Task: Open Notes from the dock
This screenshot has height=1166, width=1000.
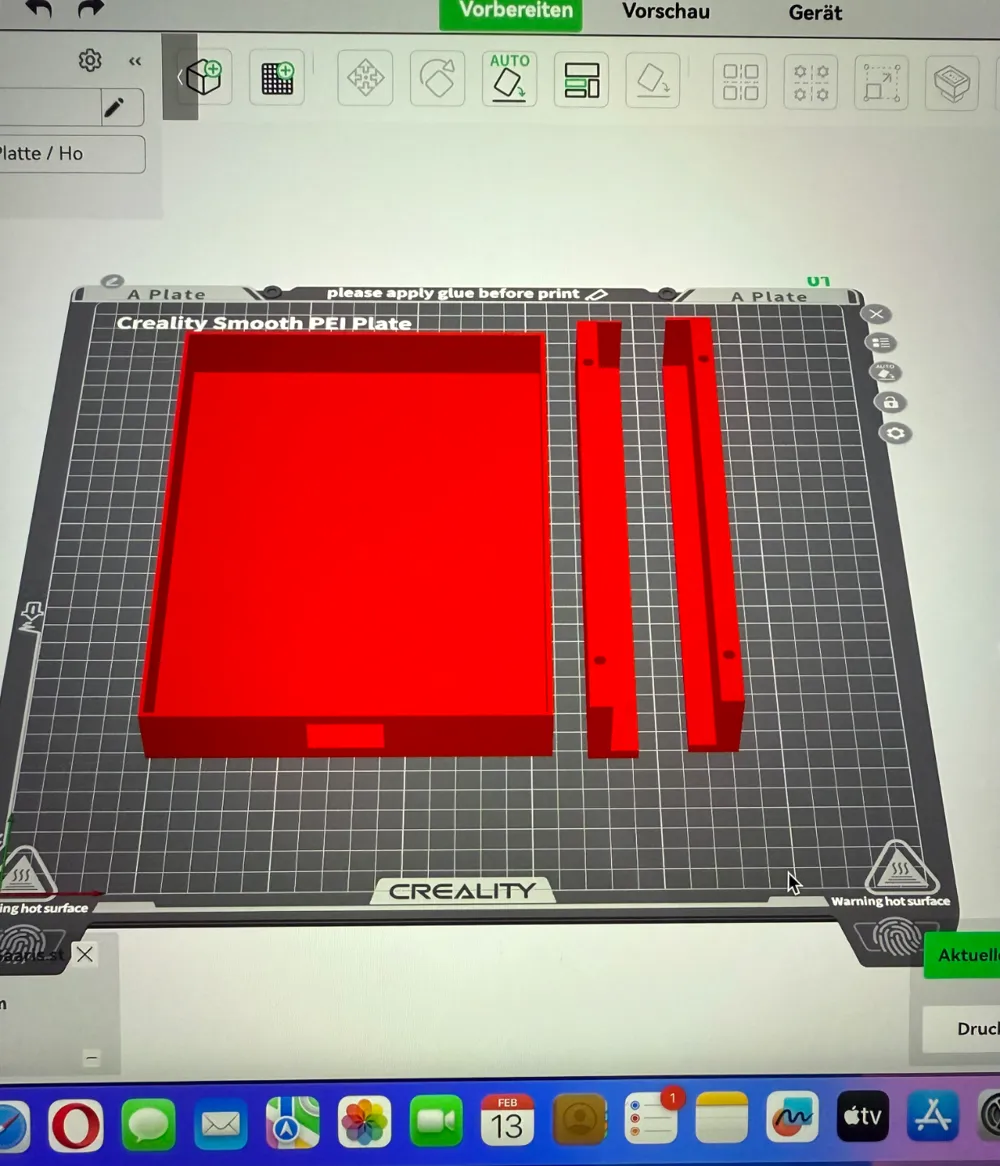Action: click(722, 1117)
